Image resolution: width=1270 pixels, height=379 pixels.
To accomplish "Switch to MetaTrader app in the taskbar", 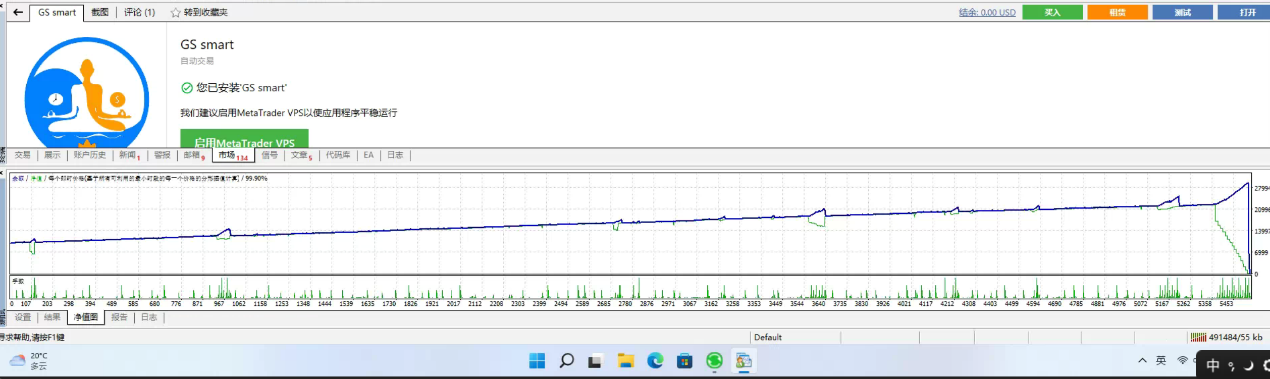I will (744, 360).
